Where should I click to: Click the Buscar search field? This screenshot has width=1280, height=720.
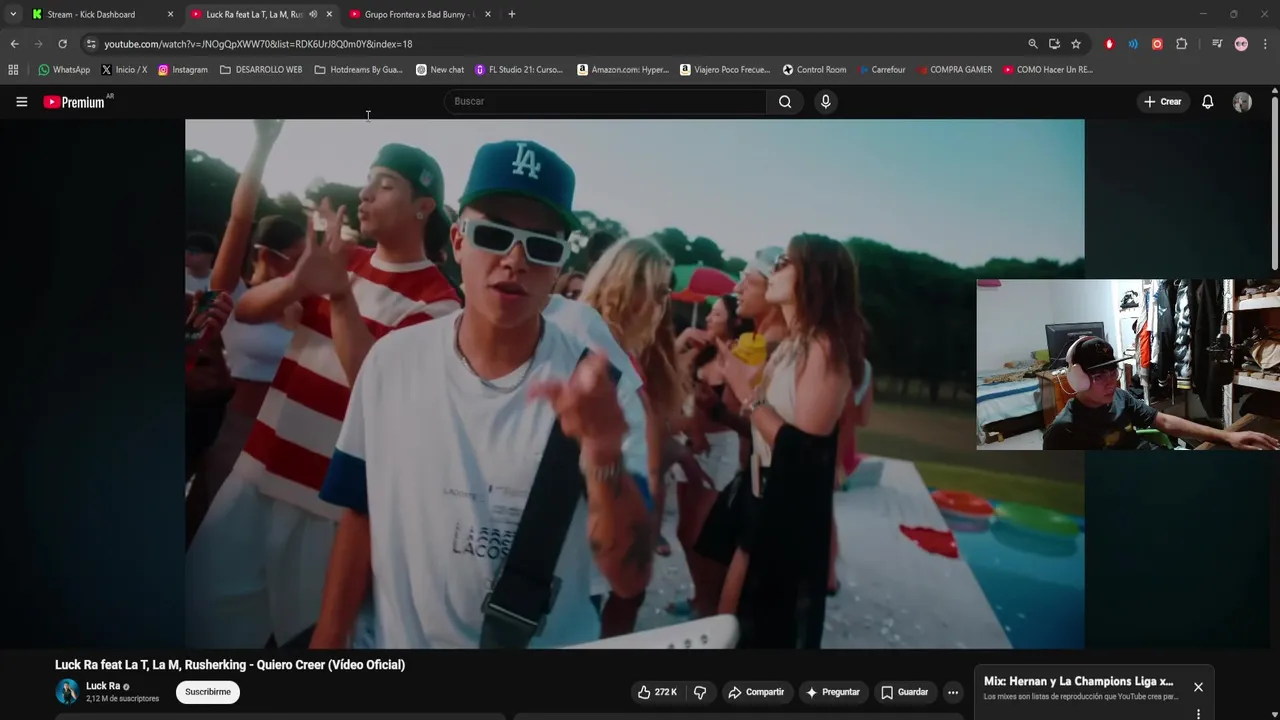[x=605, y=101]
